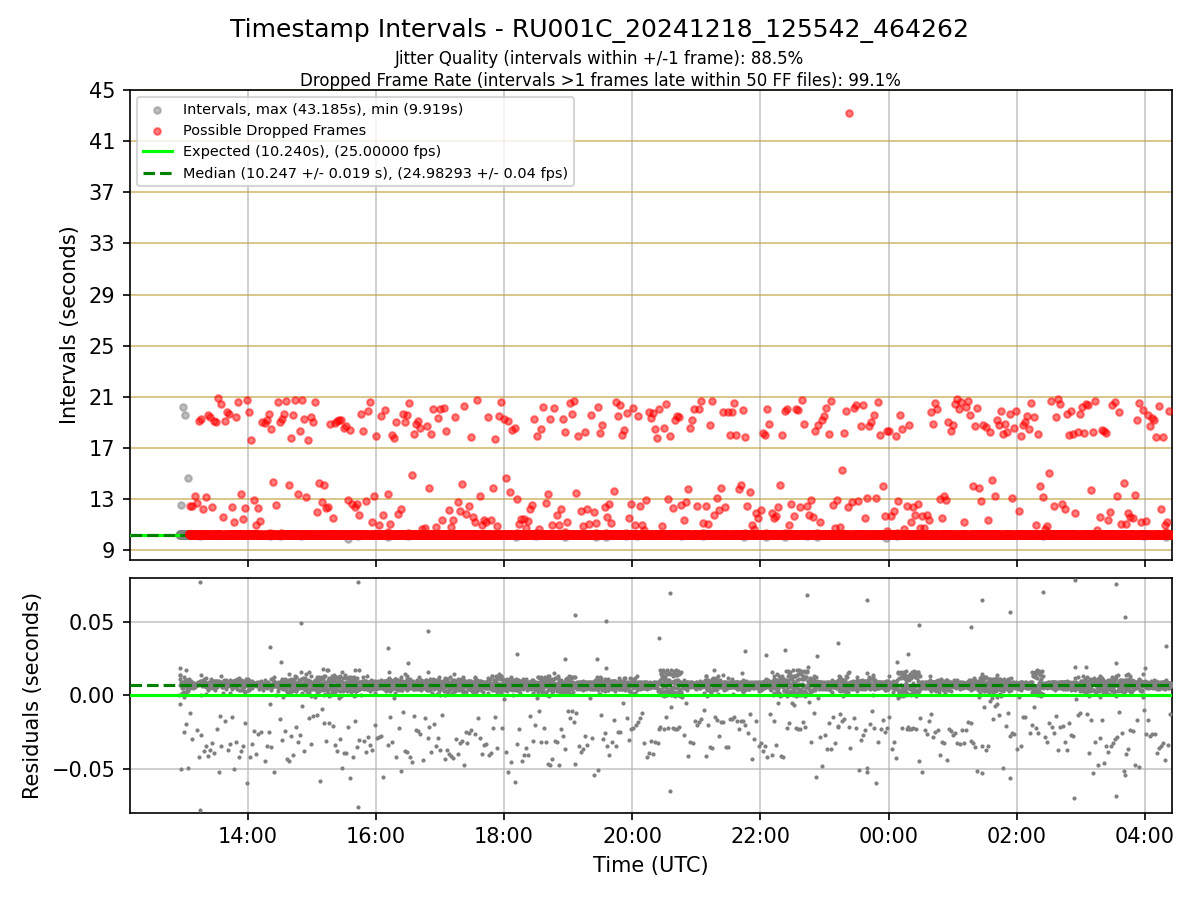Click the 17 y-axis tick label
Screen dimensions: 1200x900
click(102, 448)
